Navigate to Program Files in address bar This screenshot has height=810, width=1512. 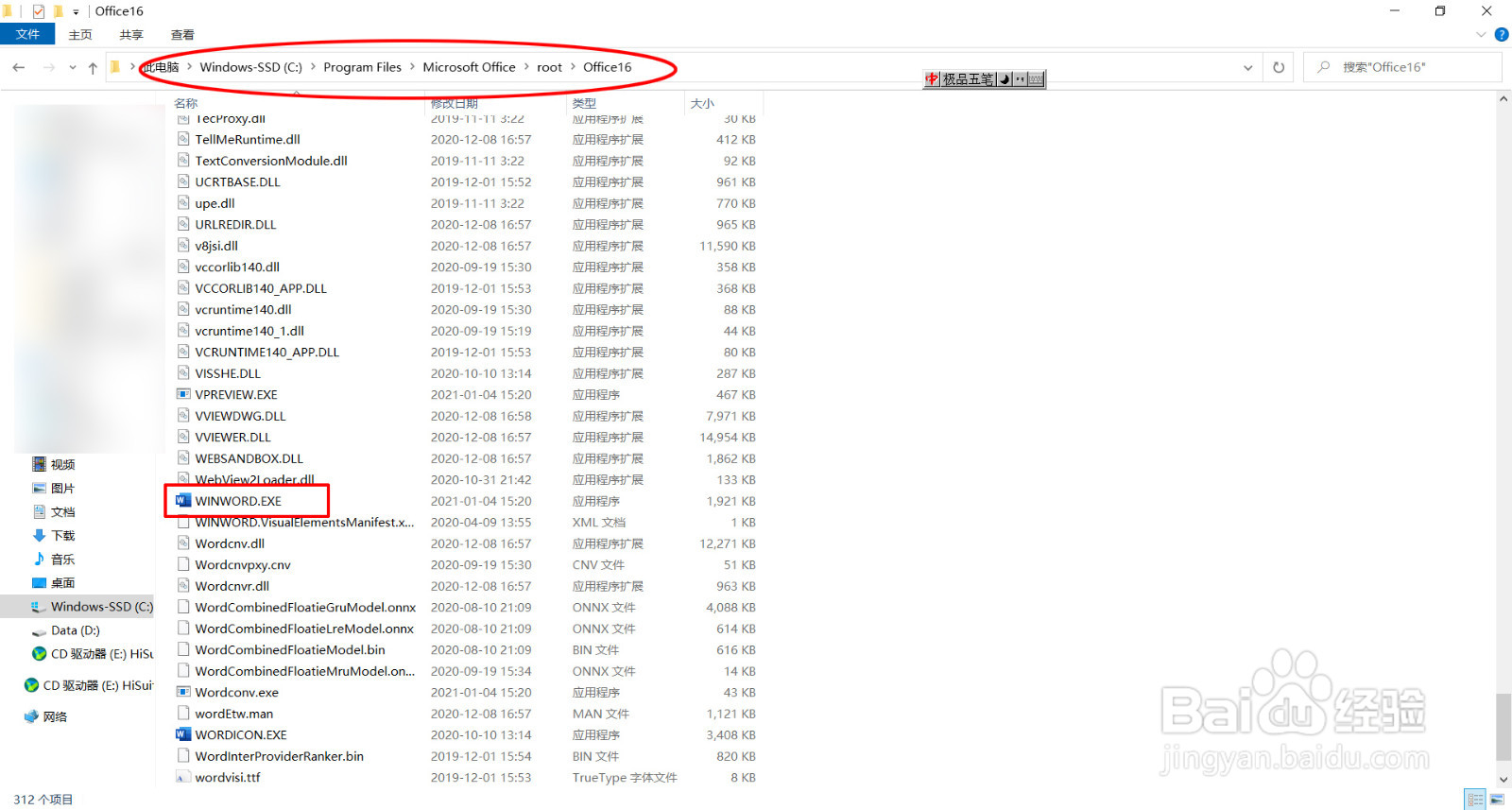[362, 67]
